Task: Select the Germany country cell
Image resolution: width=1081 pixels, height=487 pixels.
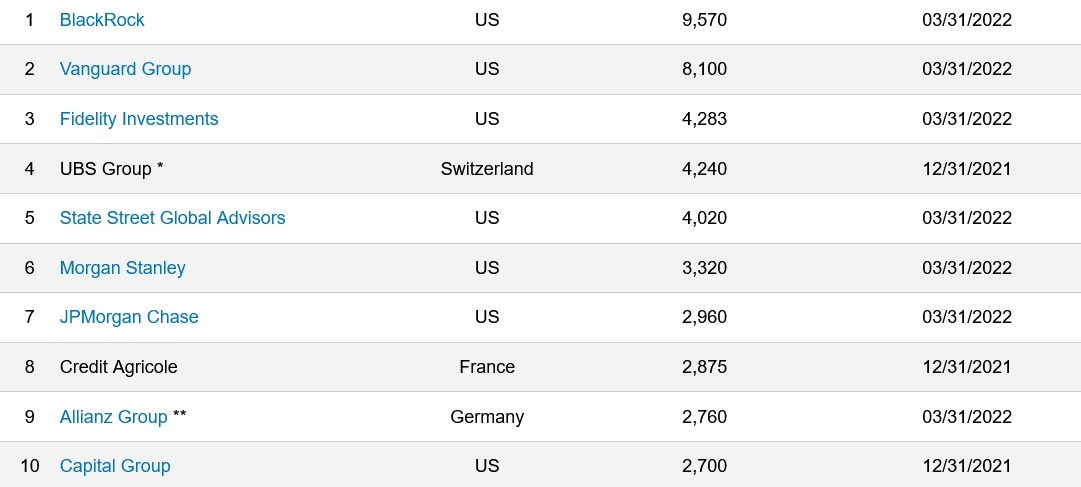Action: [x=487, y=417]
